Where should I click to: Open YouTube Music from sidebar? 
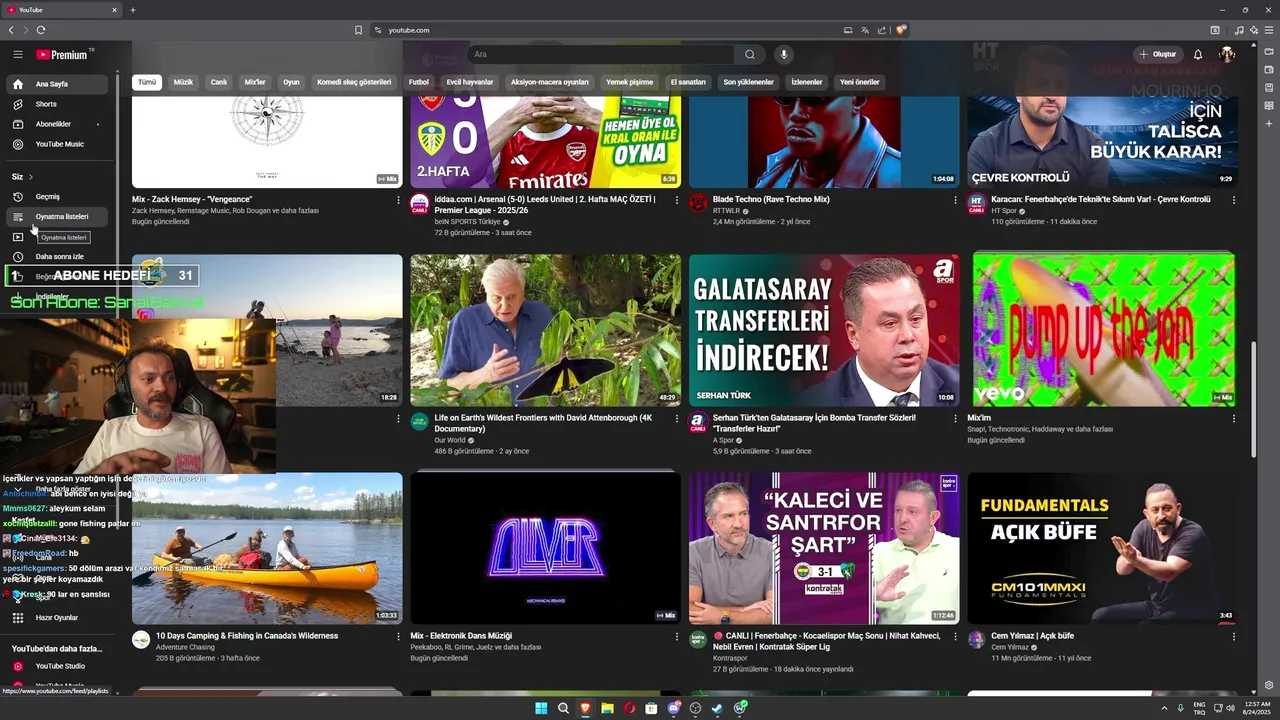56,144
